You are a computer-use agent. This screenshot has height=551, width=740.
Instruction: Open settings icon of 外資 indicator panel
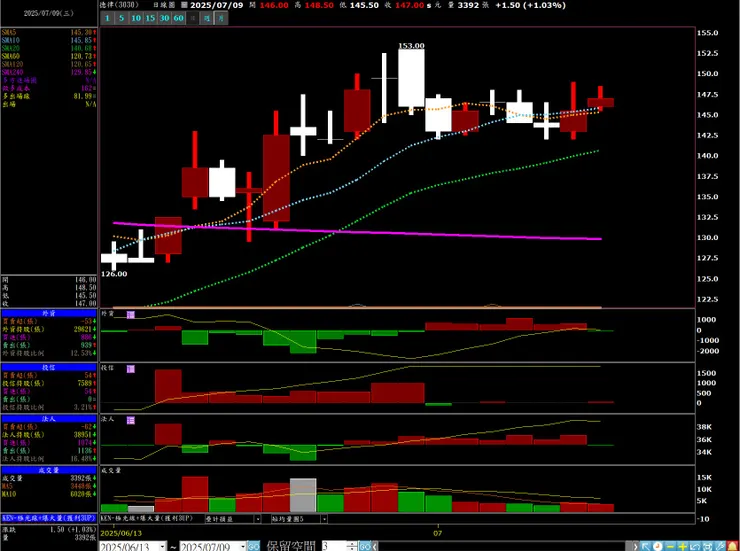131,315
